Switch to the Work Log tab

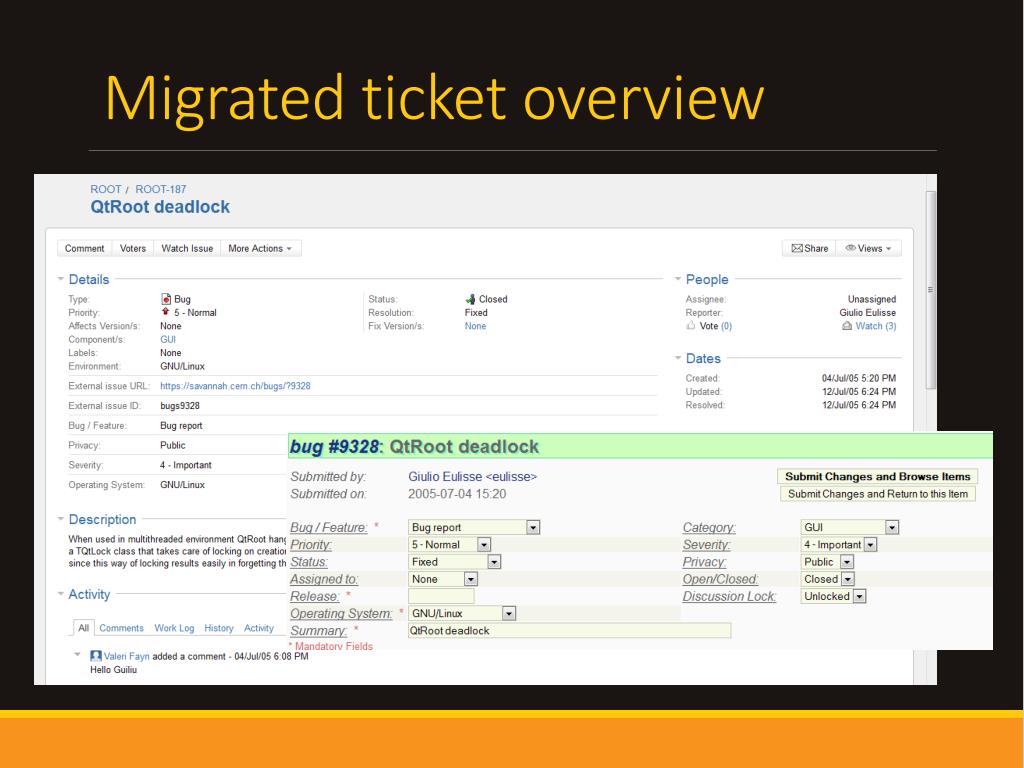point(174,628)
